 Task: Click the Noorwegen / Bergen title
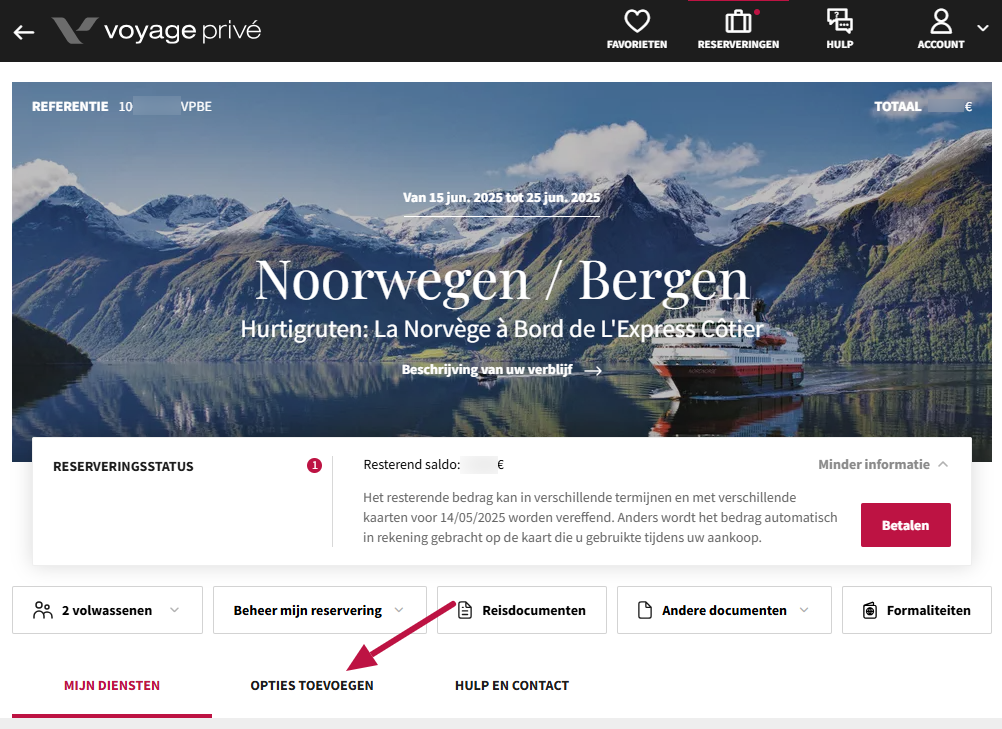click(x=502, y=280)
